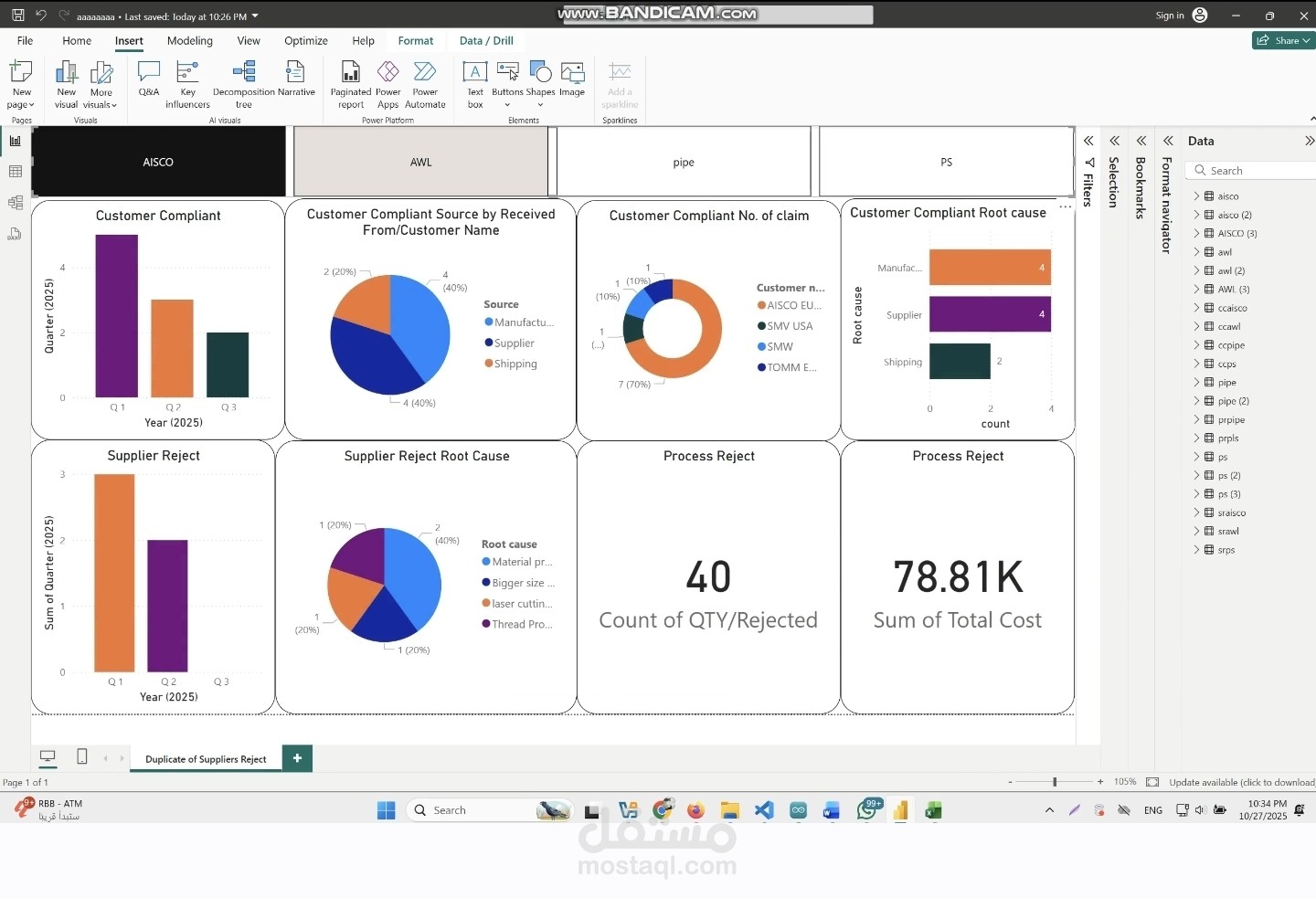Insert Power Automate visual
This screenshot has height=898, width=1316.
pos(425,84)
